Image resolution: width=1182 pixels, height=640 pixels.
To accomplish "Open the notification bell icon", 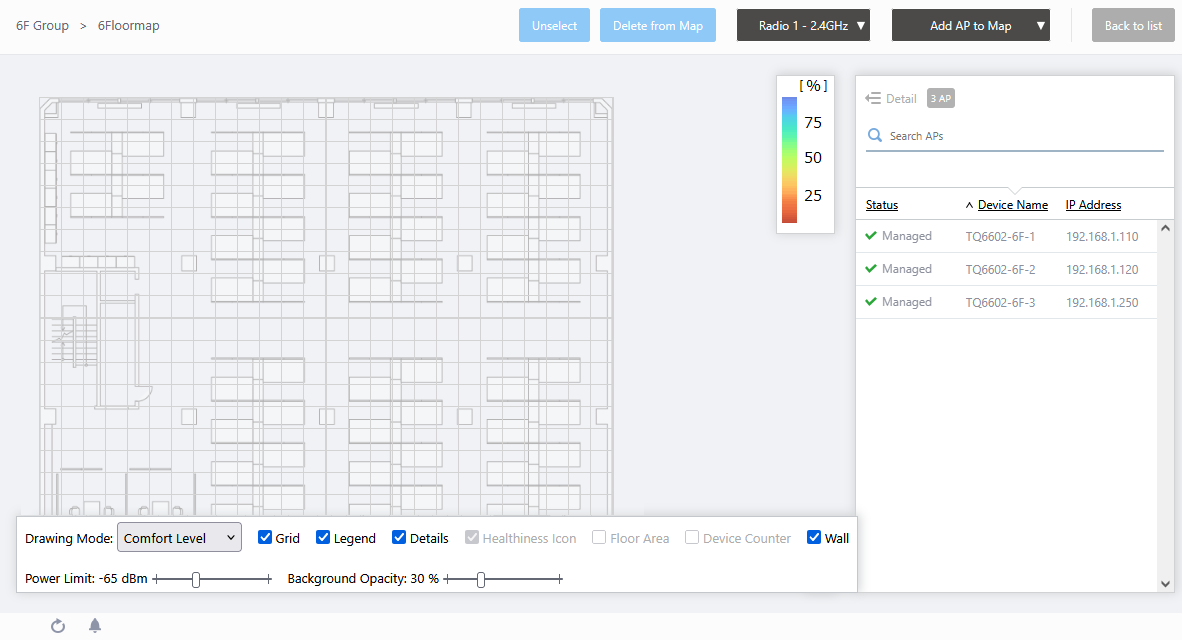I will pyautogui.click(x=95, y=626).
